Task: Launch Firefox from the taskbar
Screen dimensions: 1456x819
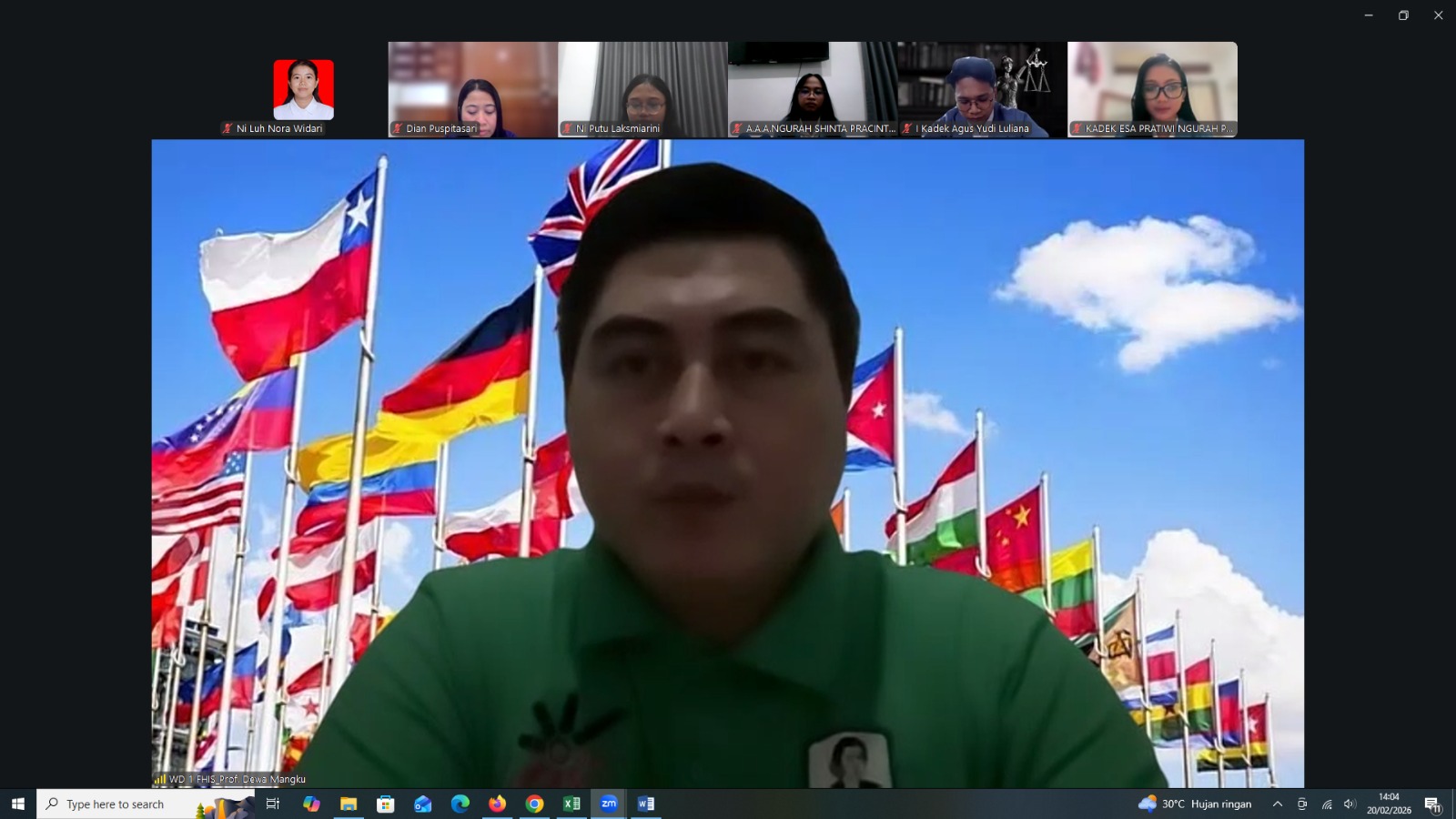Action: (497, 804)
